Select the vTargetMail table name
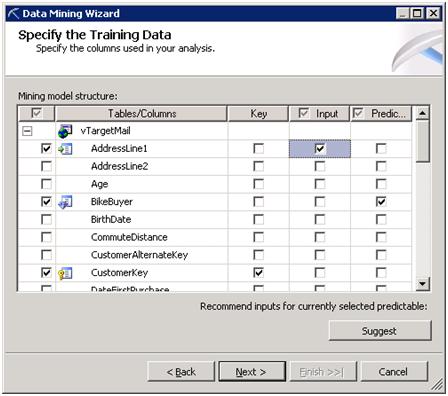 pos(105,131)
